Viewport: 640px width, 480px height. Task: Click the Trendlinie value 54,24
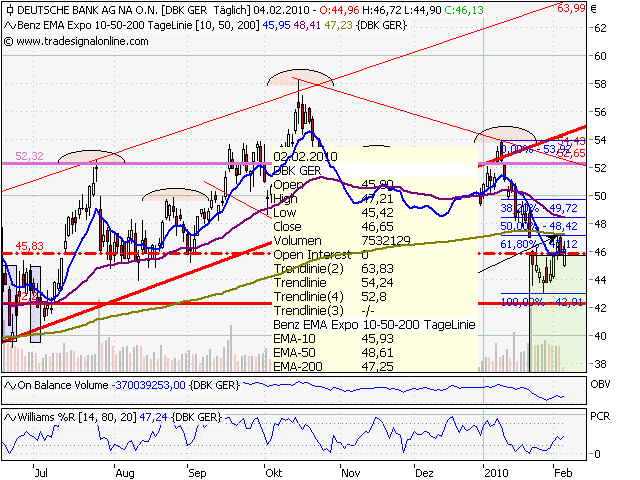[x=378, y=282]
